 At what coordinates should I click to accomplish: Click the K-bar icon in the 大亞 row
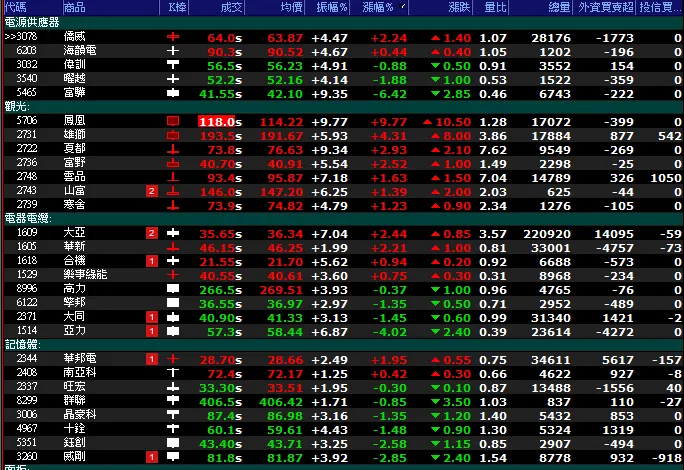pyautogui.click(x=173, y=233)
